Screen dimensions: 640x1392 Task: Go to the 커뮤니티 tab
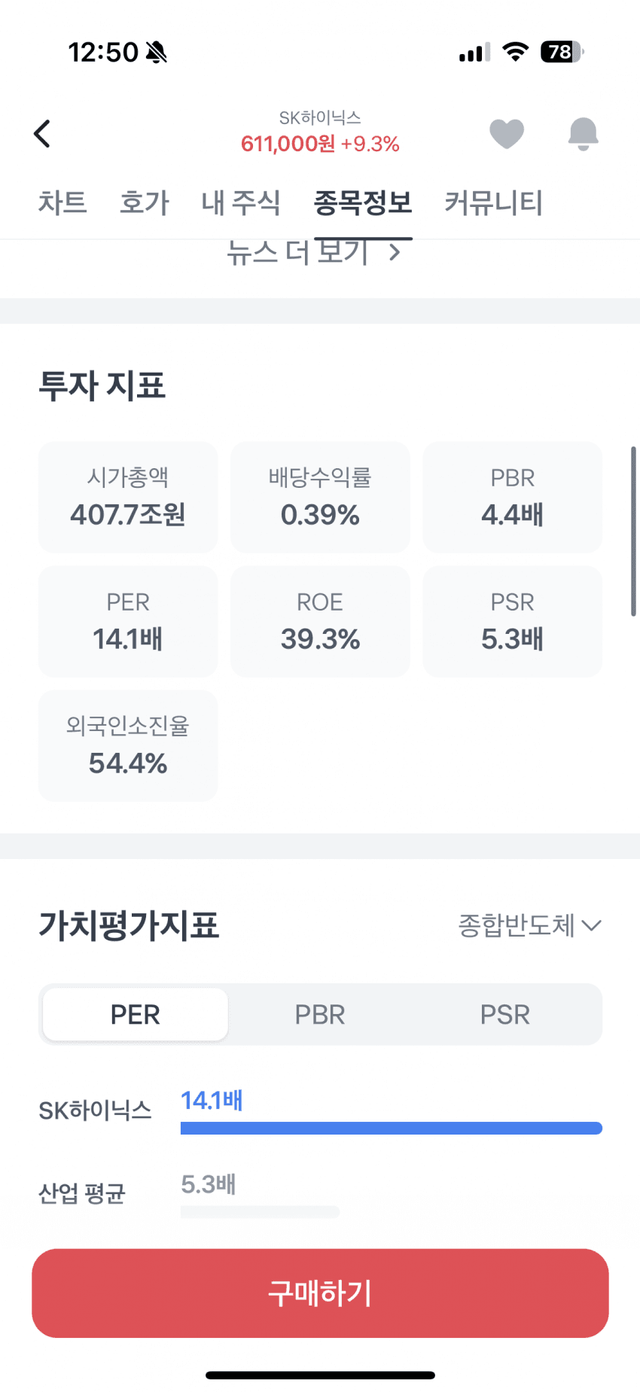[x=493, y=203]
